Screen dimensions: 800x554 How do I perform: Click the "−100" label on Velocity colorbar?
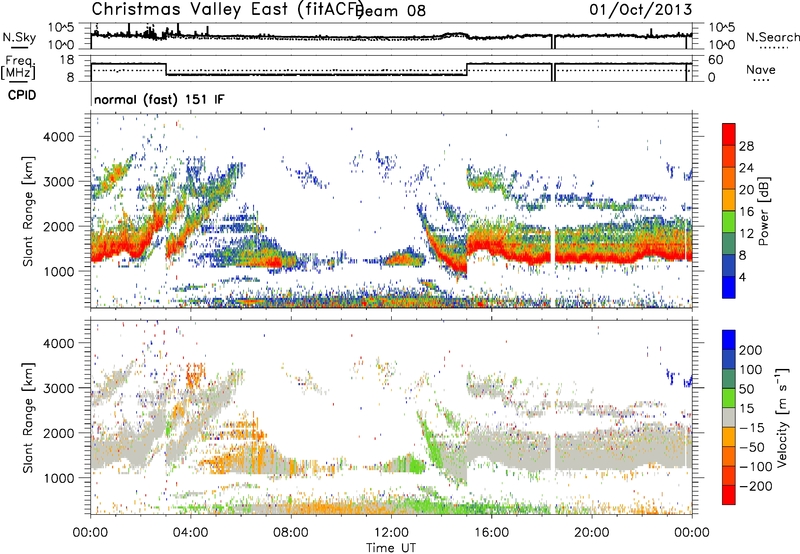tap(755, 467)
